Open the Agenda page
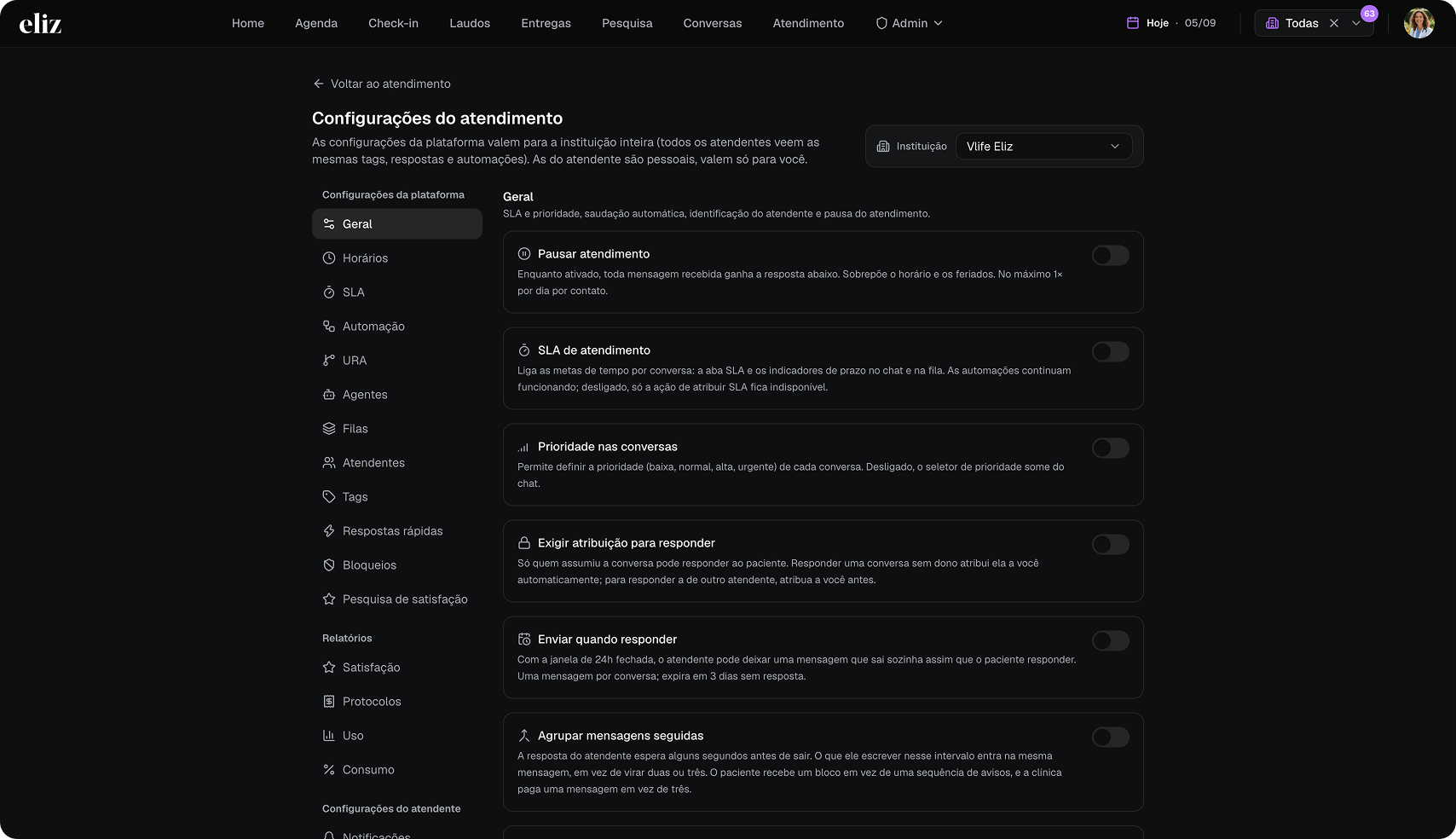1456x839 pixels. pyautogui.click(x=316, y=23)
